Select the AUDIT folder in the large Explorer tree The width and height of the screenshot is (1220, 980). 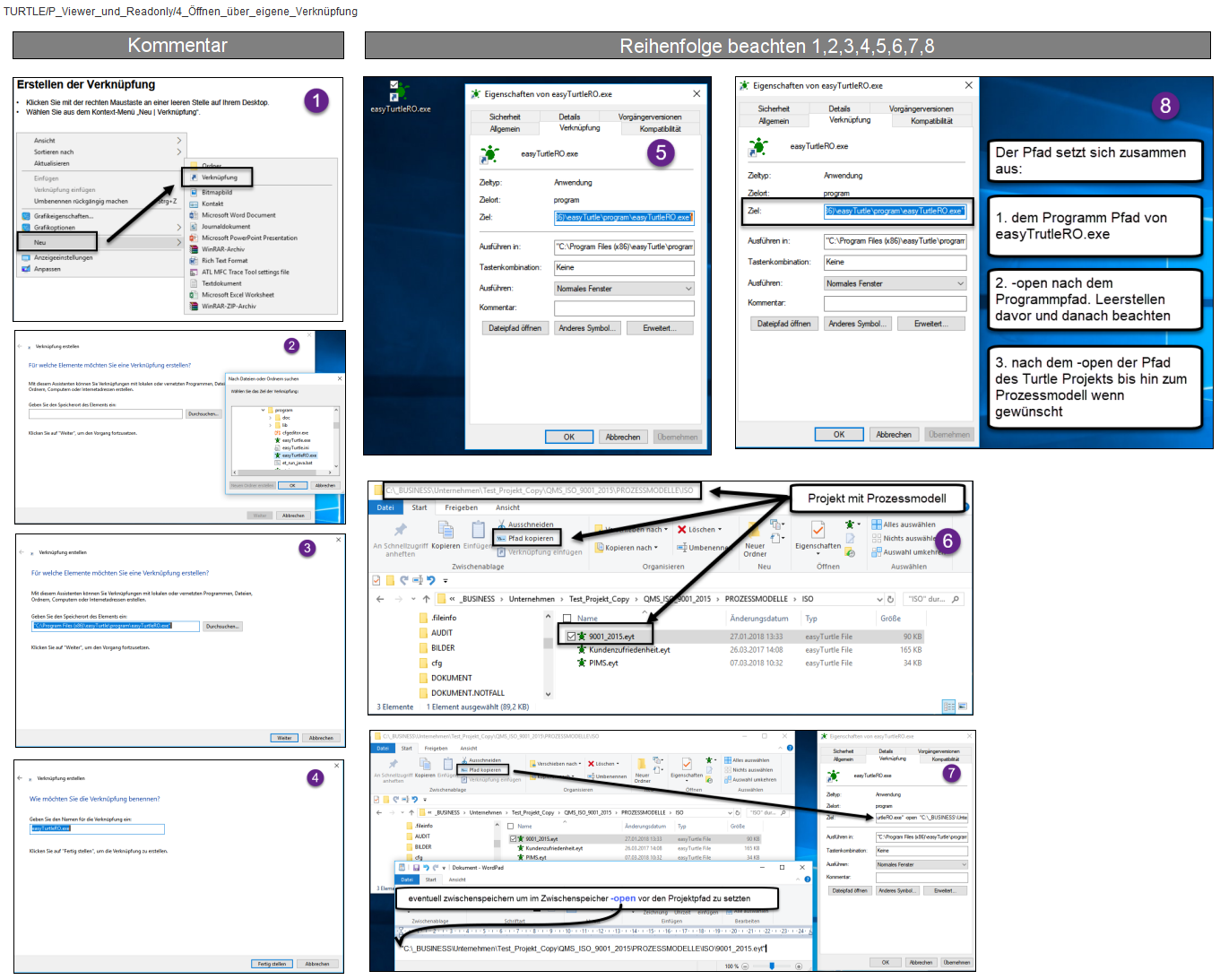[x=435, y=633]
